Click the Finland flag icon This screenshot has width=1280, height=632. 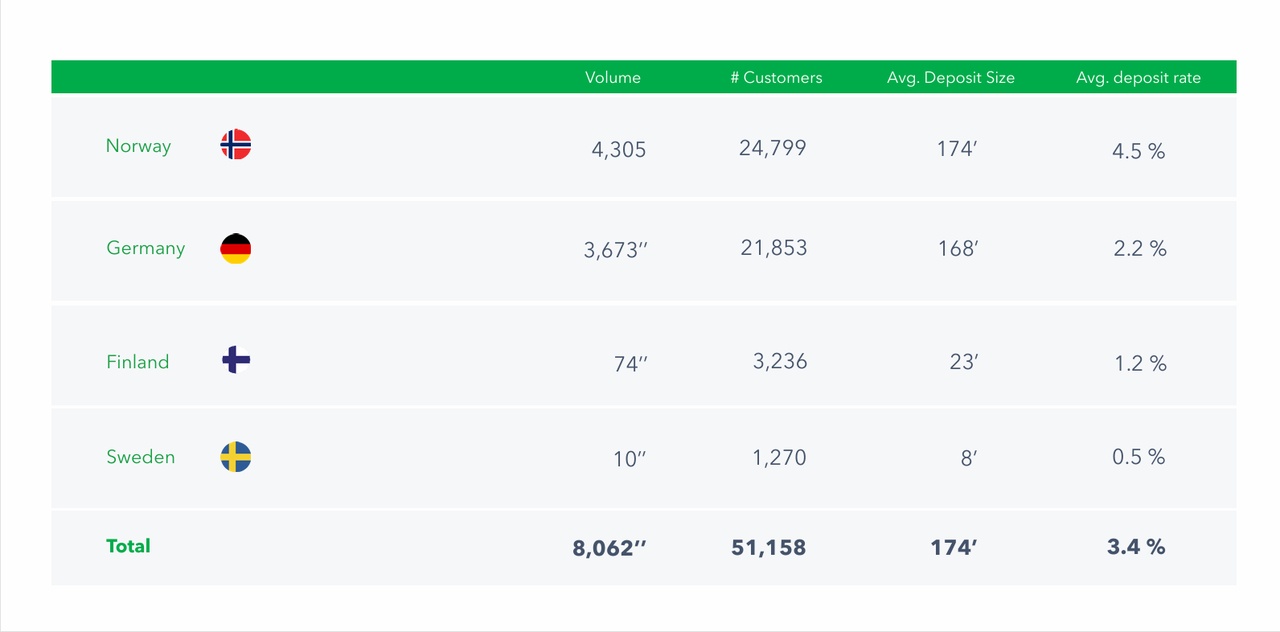click(x=236, y=360)
